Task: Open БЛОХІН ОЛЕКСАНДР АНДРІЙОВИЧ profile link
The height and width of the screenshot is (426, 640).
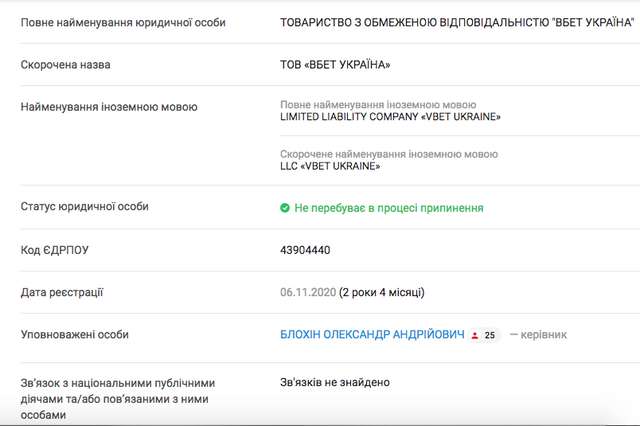Action: click(x=373, y=335)
